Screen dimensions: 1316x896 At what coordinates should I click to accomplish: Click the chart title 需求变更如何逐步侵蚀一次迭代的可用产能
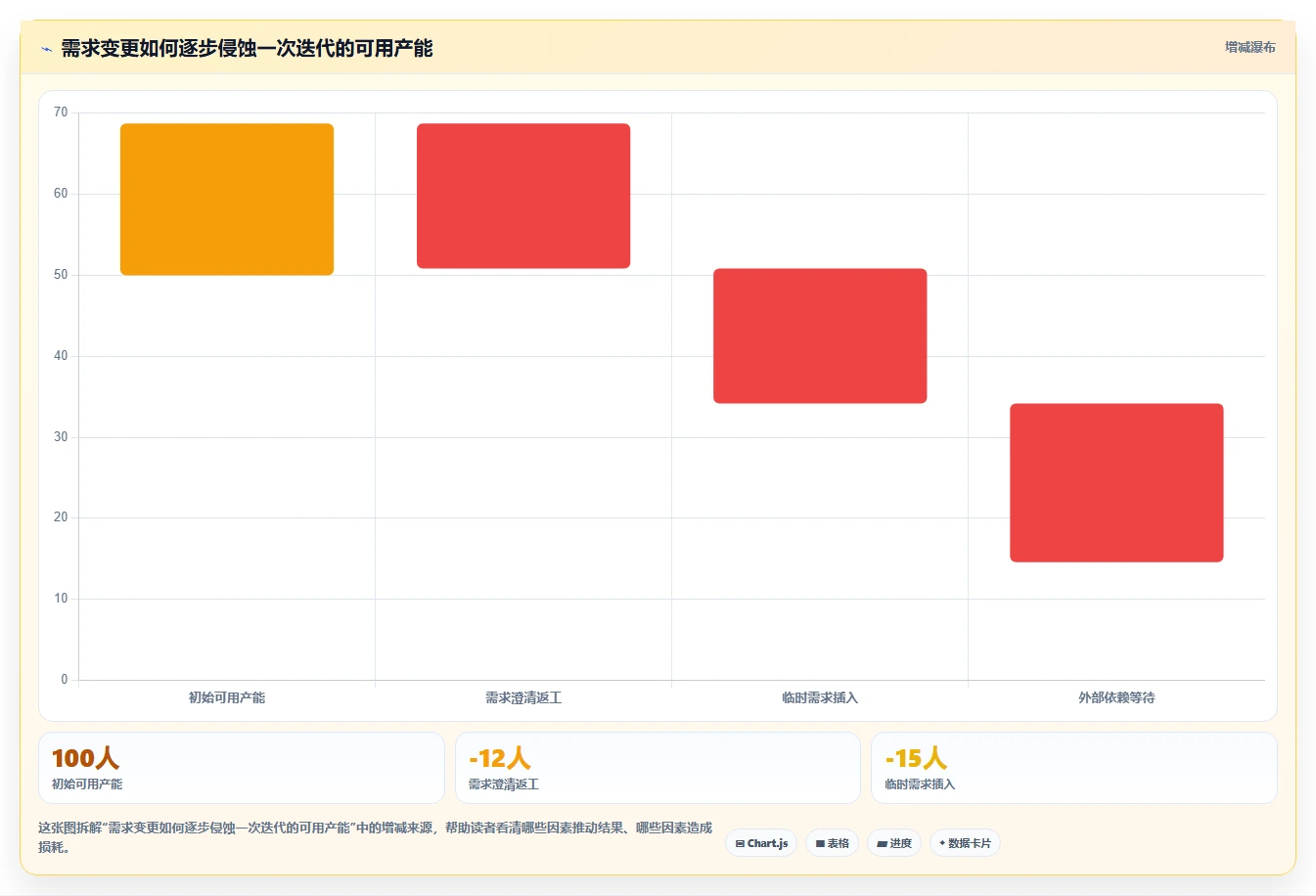(247, 48)
